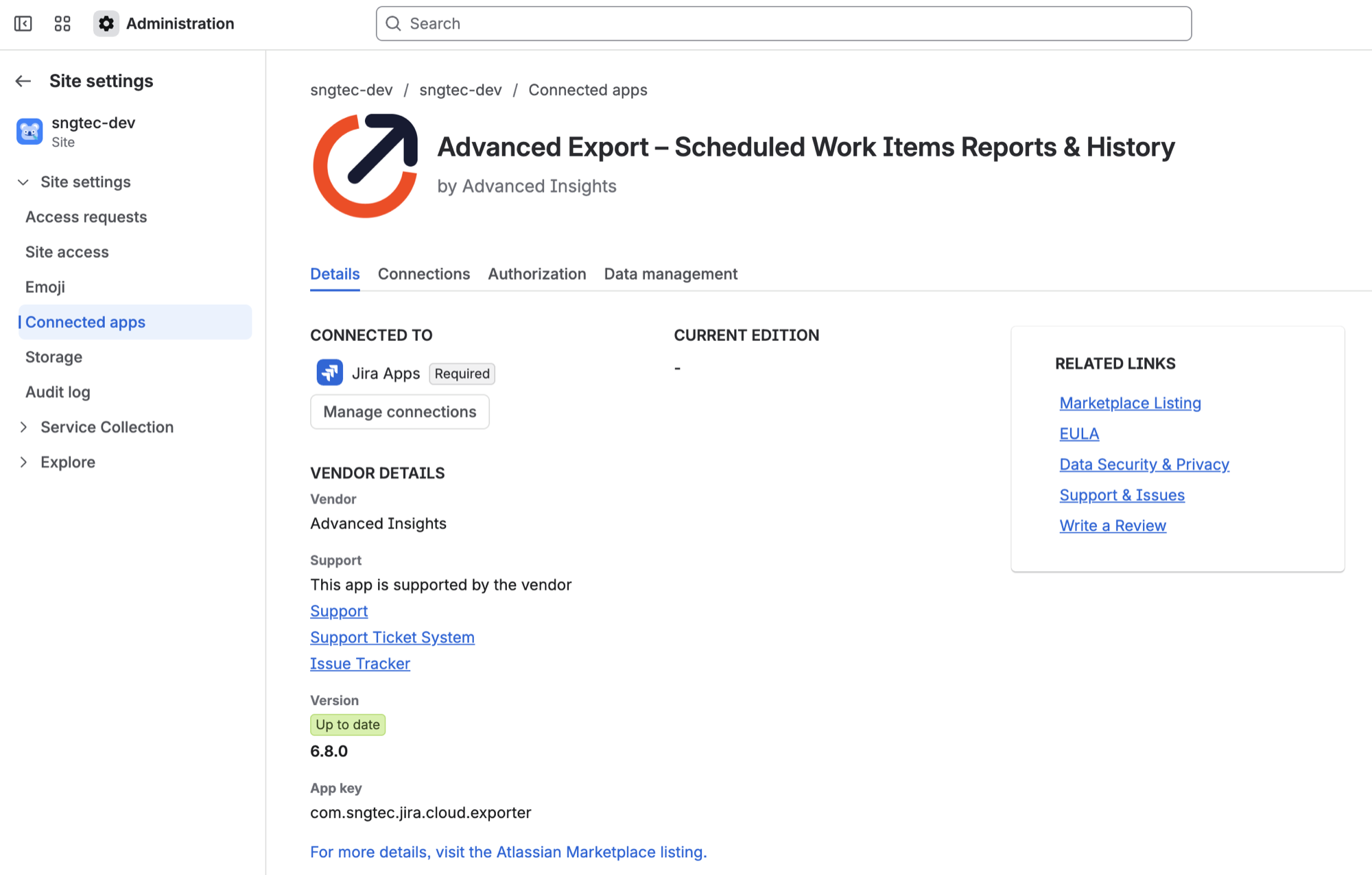The width and height of the screenshot is (1372, 875).
Task: Click the Write a Review link
Action: click(x=1113, y=526)
